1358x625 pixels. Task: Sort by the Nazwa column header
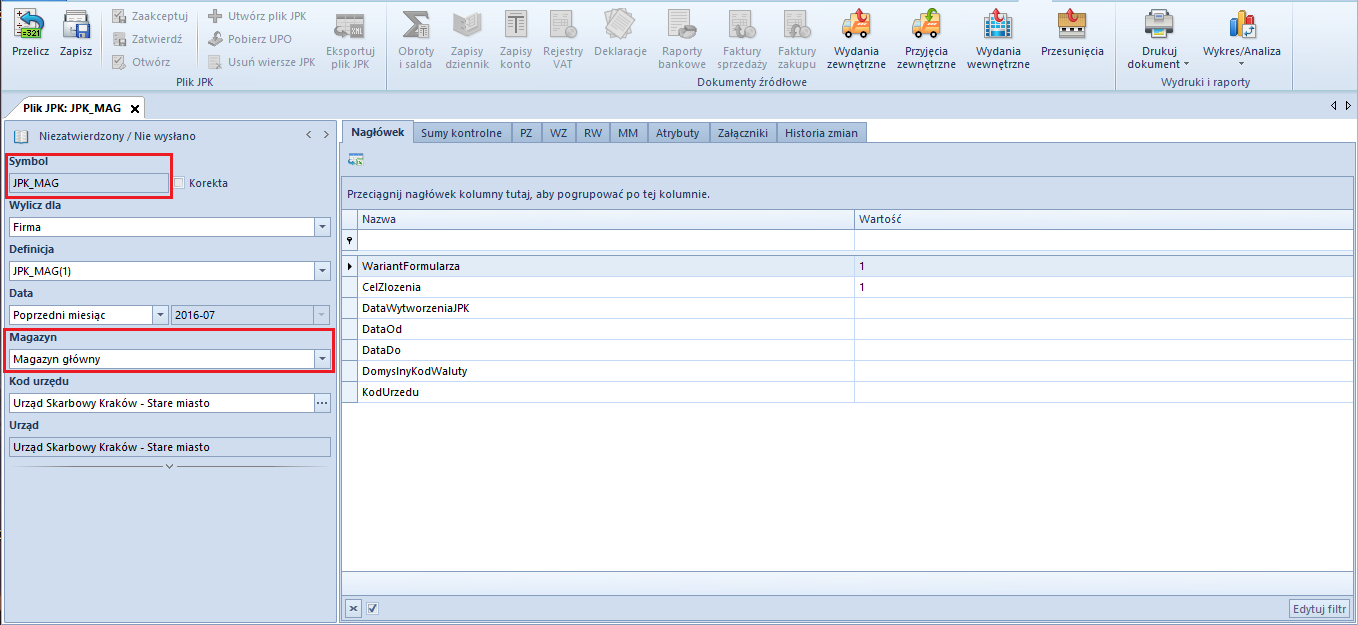(606, 219)
